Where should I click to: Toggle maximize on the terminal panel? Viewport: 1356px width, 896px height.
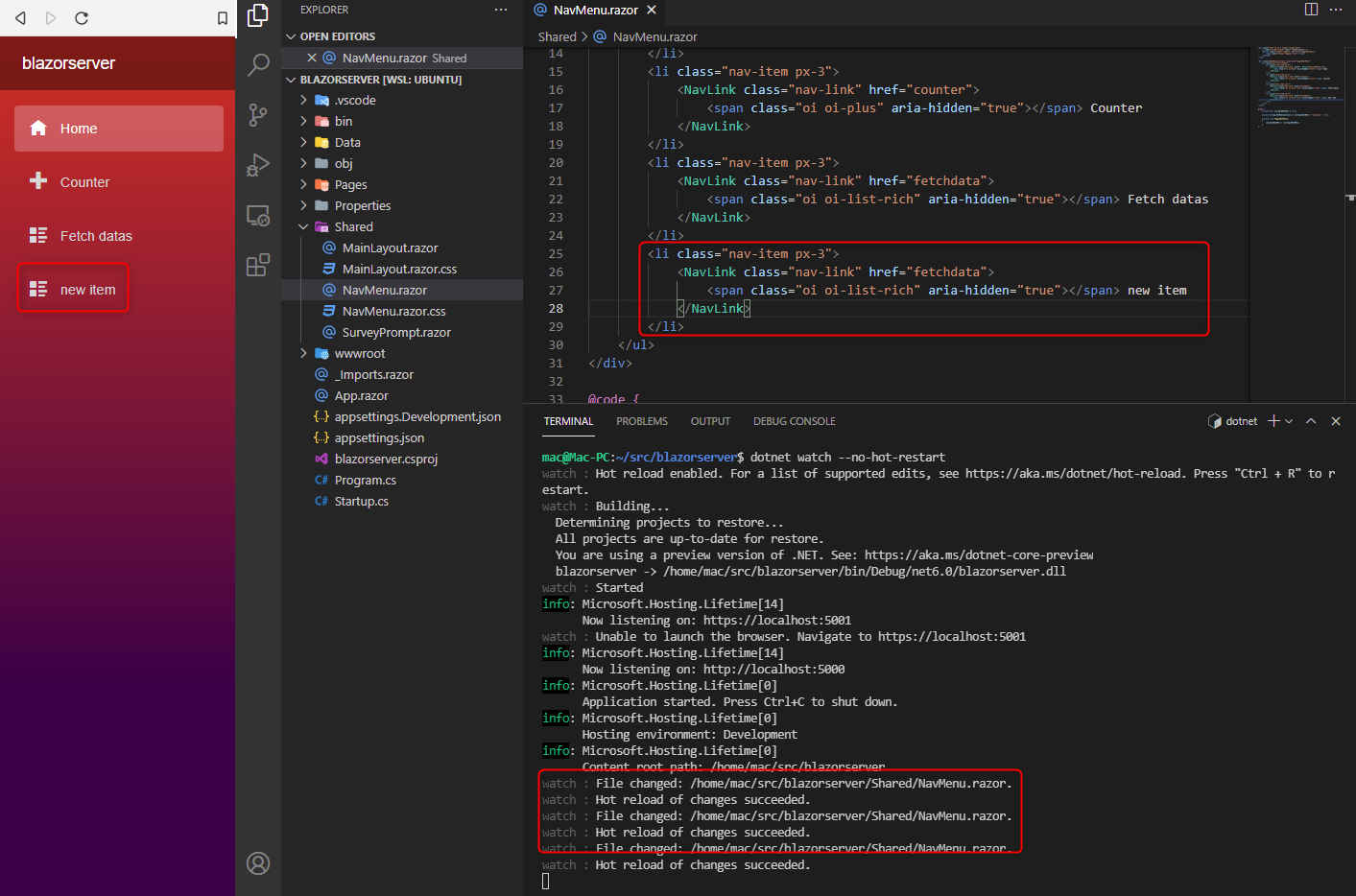coord(1311,420)
